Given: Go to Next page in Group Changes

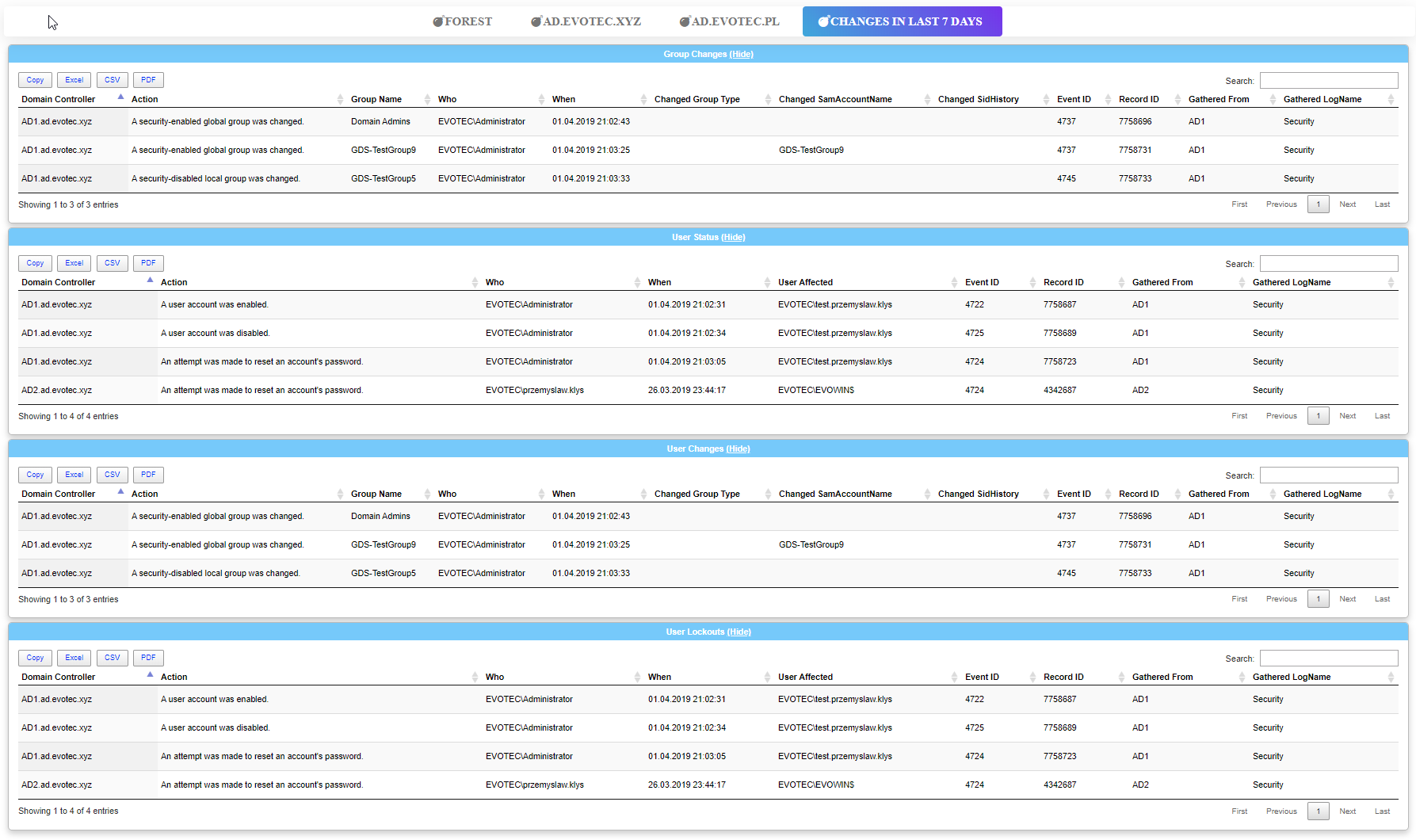Looking at the screenshot, I should (x=1347, y=204).
